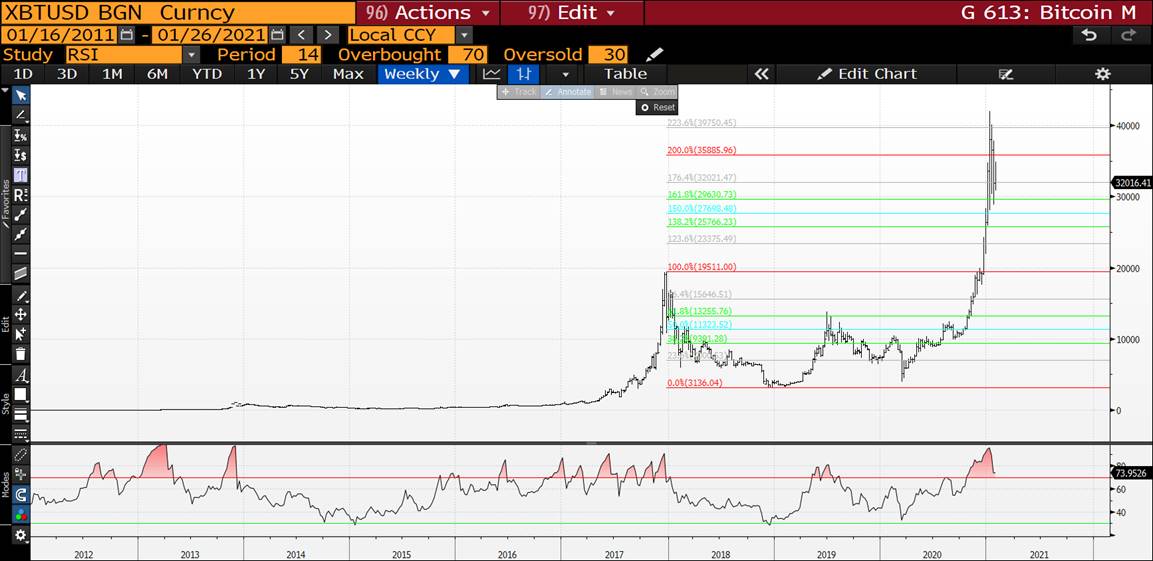Pick the highlighted T text tool in Favorites

tap(21, 176)
